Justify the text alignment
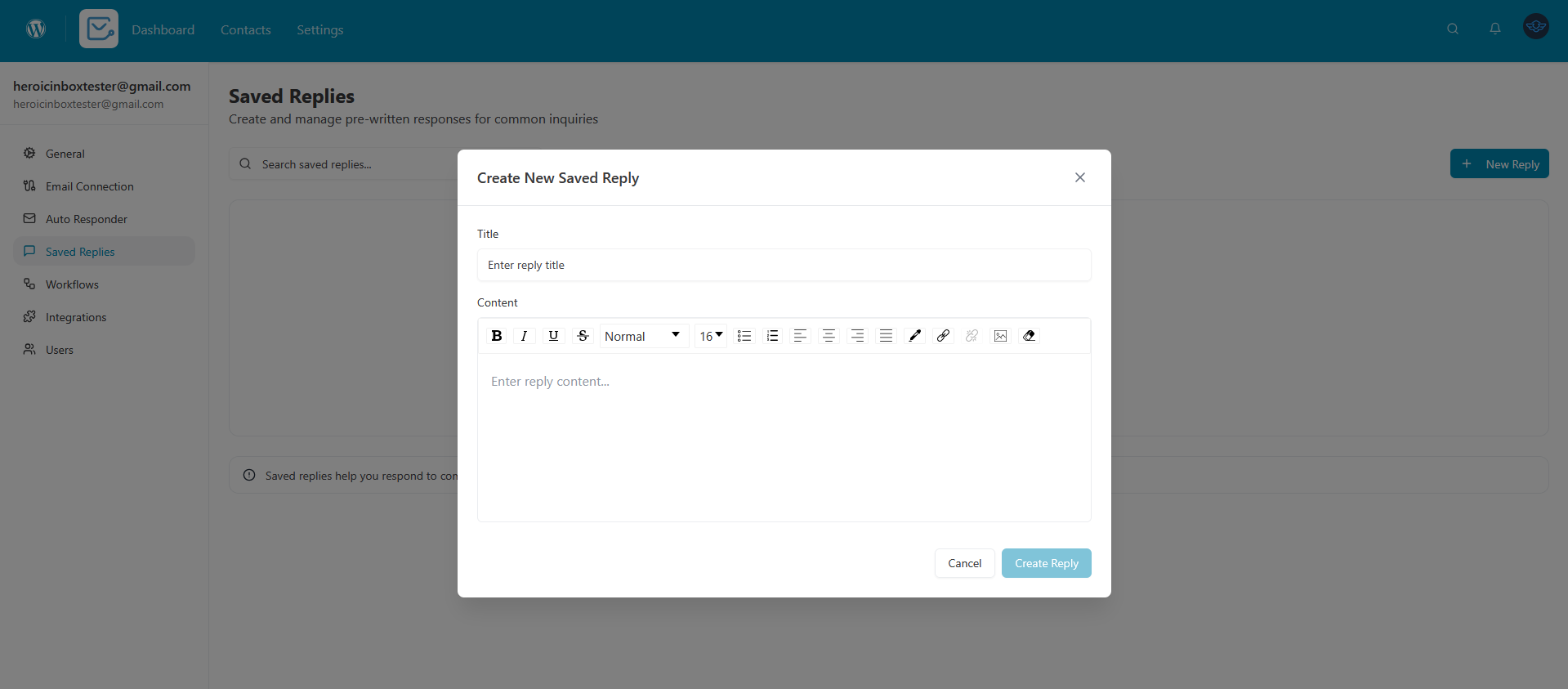 pos(886,336)
